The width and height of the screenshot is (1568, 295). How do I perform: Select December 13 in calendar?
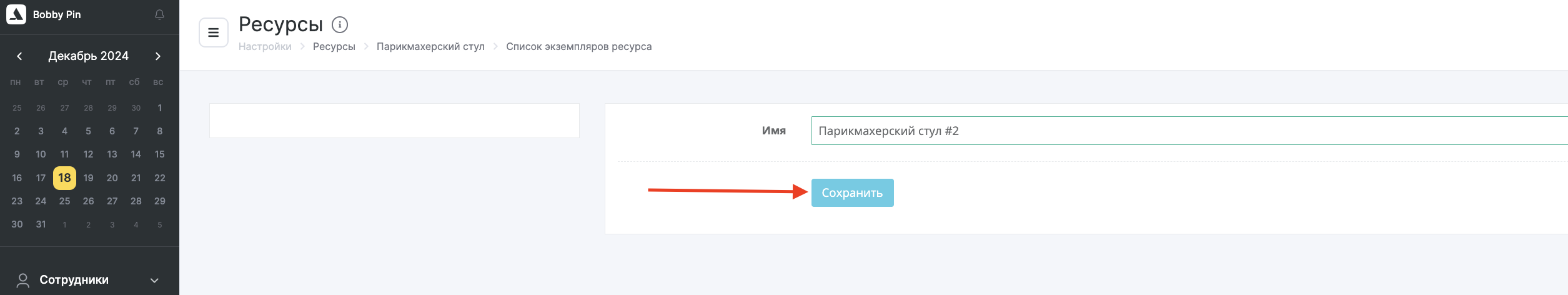pyautogui.click(x=112, y=154)
